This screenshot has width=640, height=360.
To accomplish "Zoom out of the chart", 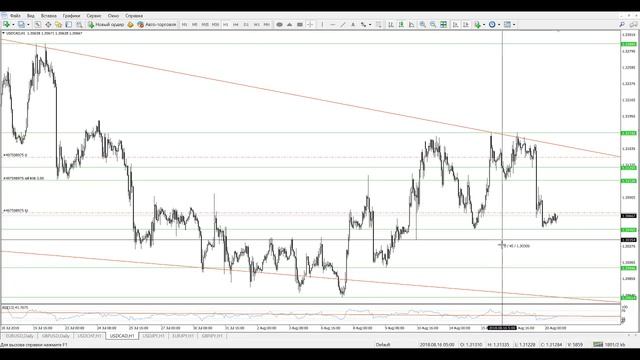I will (433, 24).
